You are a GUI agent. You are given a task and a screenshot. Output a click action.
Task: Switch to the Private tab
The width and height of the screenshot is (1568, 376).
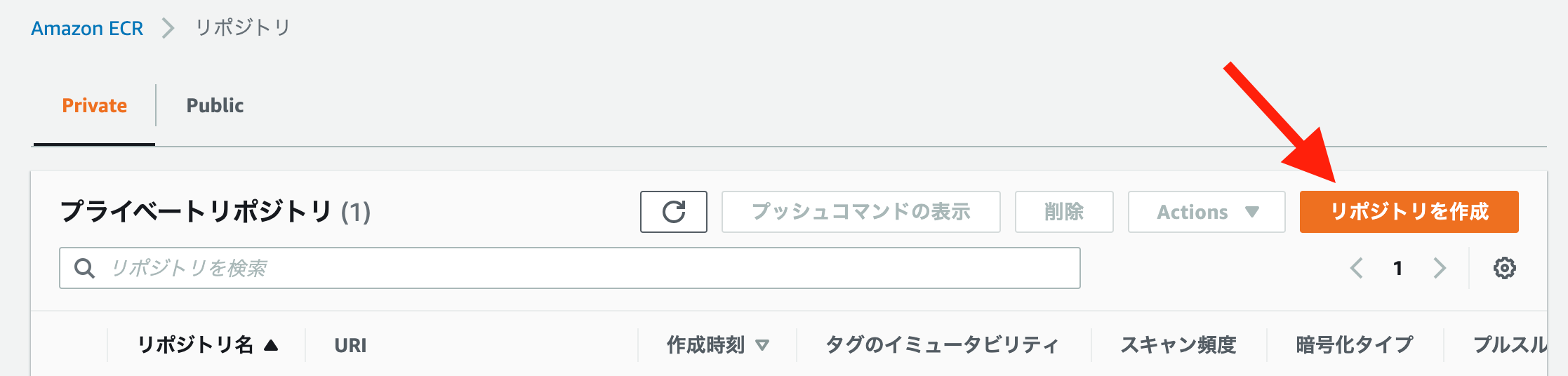94,105
